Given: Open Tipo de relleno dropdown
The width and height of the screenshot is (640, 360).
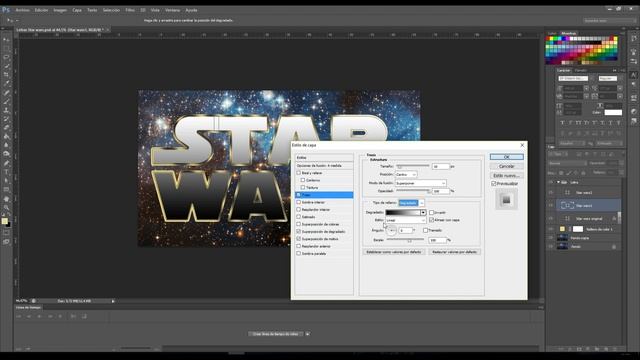Looking at the screenshot, I should pyautogui.click(x=411, y=203).
